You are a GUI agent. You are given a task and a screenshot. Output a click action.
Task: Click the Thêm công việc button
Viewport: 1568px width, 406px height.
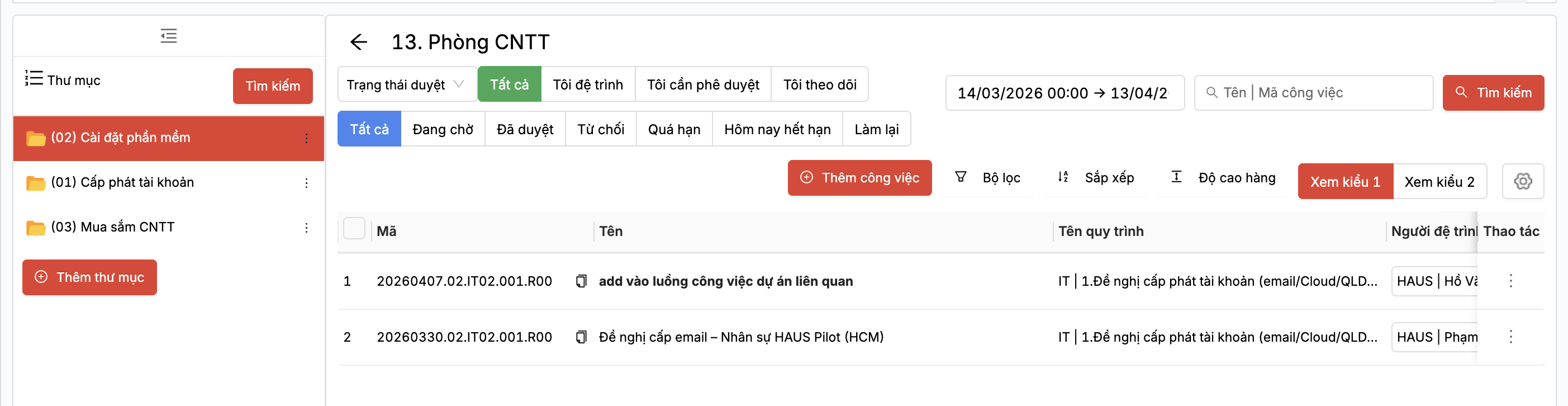[859, 177]
